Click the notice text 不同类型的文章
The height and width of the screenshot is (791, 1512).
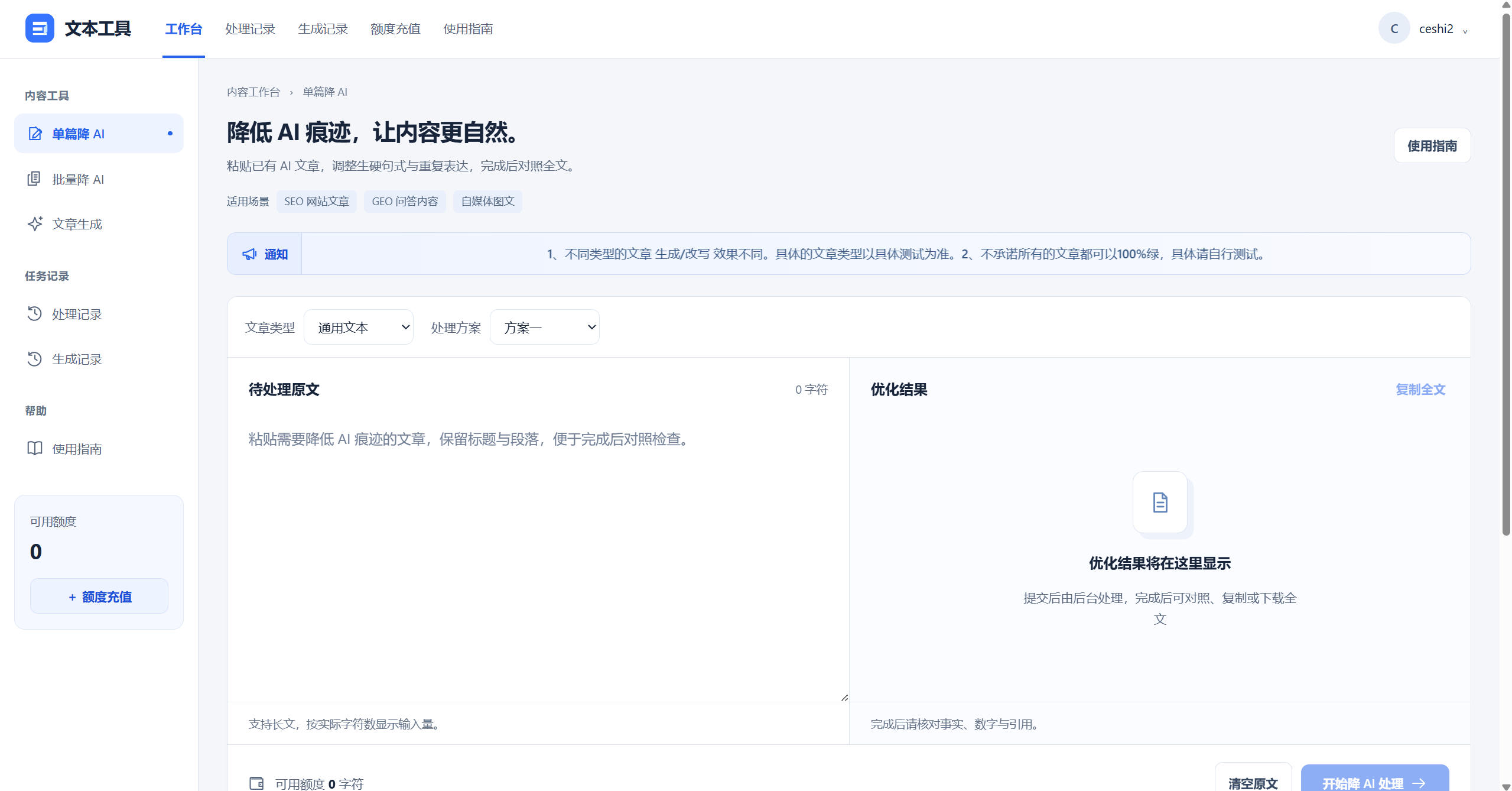(608, 254)
